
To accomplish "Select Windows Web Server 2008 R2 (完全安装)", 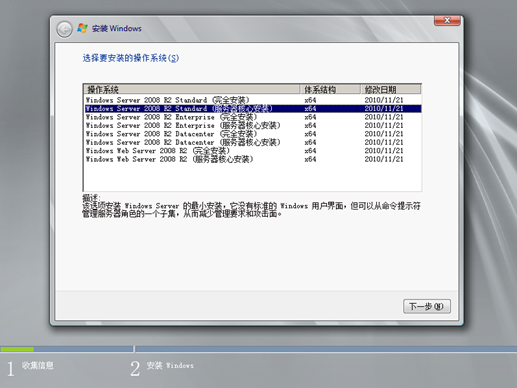I will tap(252, 151).
